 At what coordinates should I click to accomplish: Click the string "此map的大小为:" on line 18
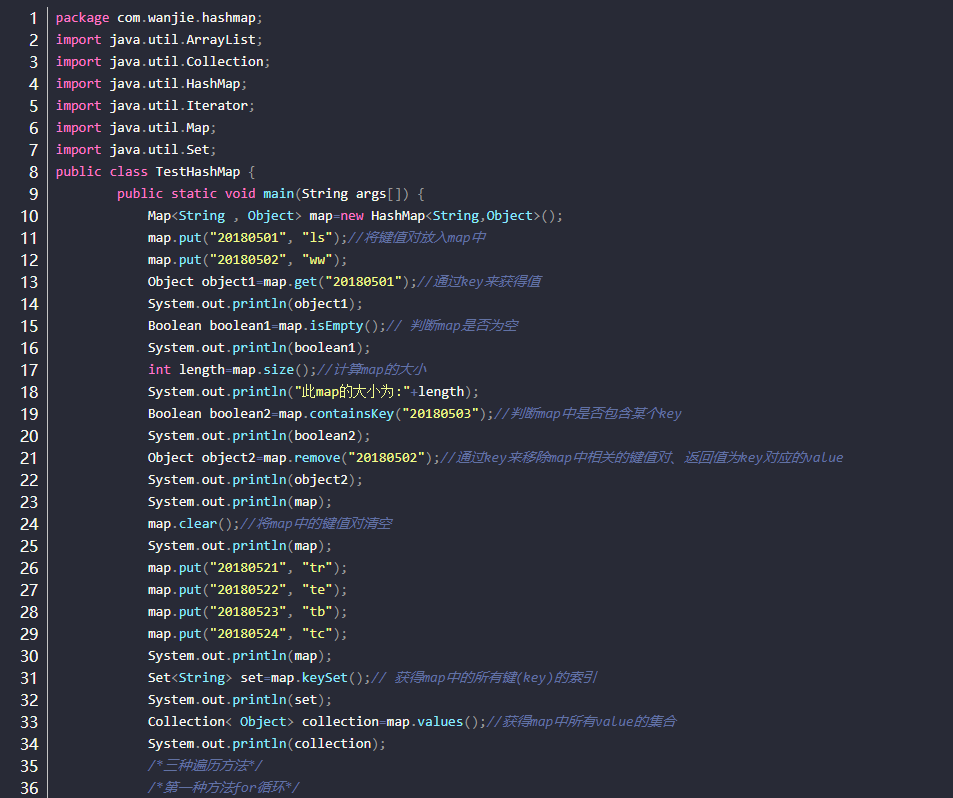[352, 392]
